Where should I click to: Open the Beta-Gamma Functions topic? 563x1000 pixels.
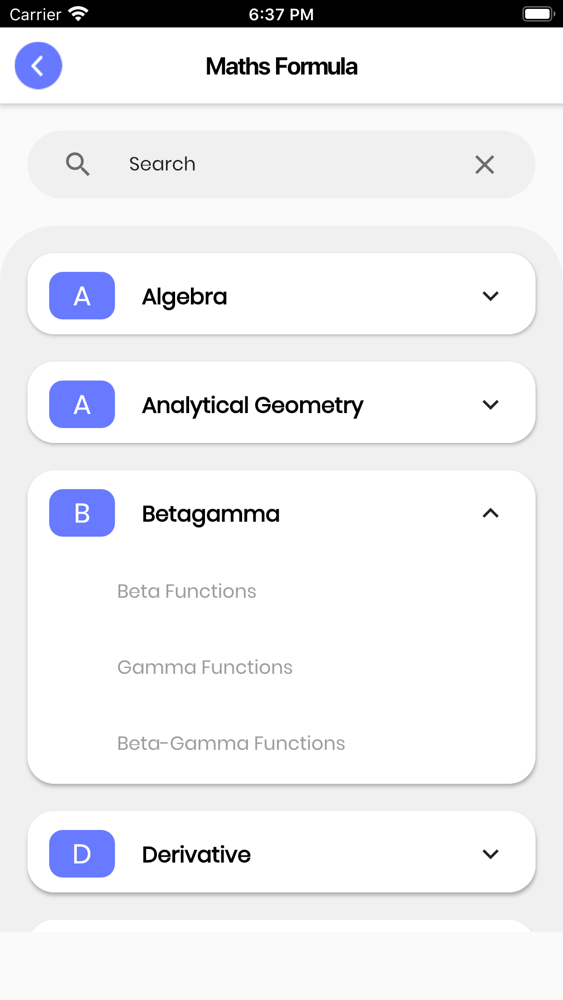click(x=231, y=743)
